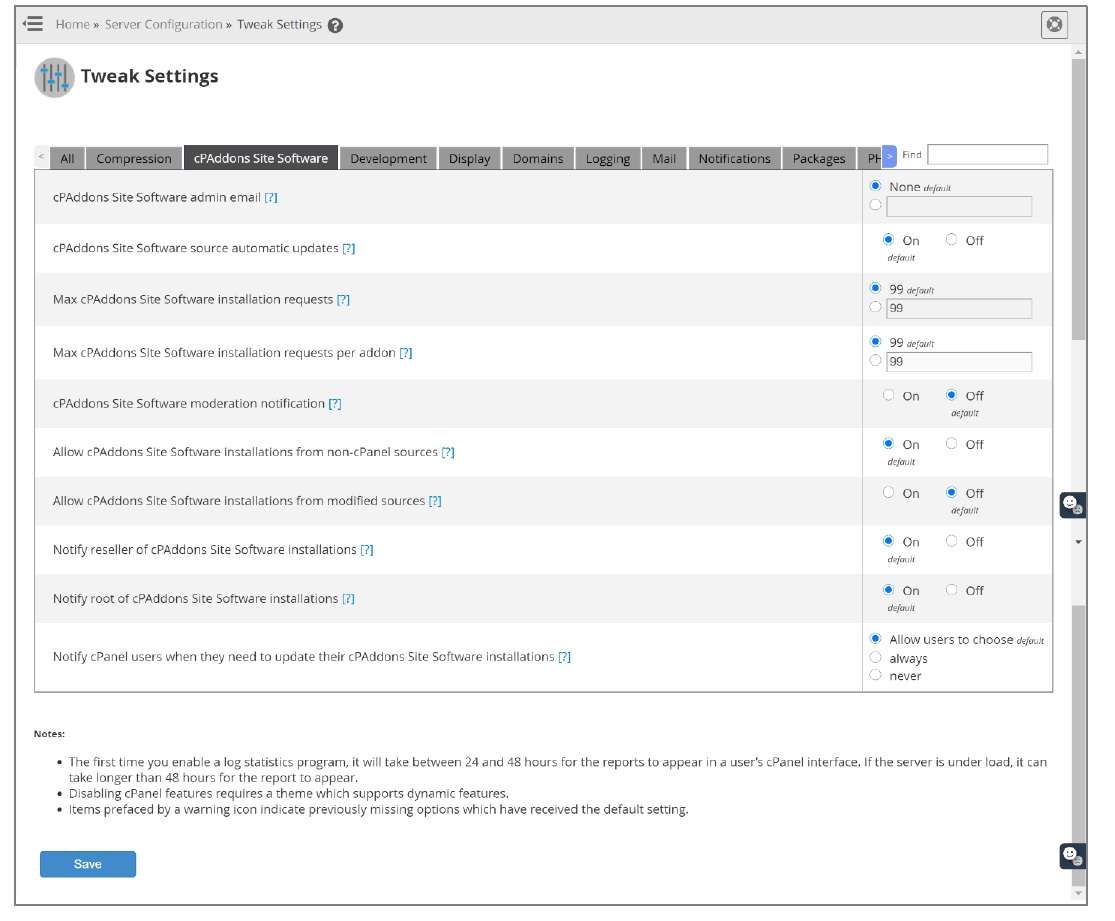Screen dimensions: 1115x921
Task: Click the admin email text field
Action: [959, 206]
